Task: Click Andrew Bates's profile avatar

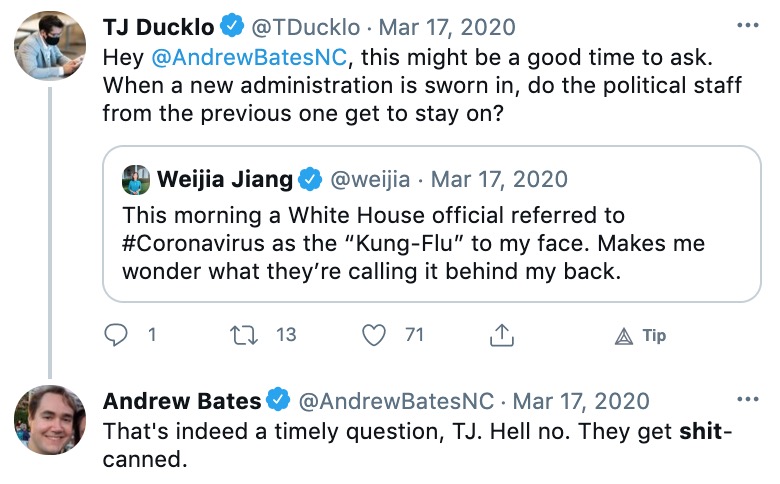Action: pyautogui.click(x=50, y=420)
